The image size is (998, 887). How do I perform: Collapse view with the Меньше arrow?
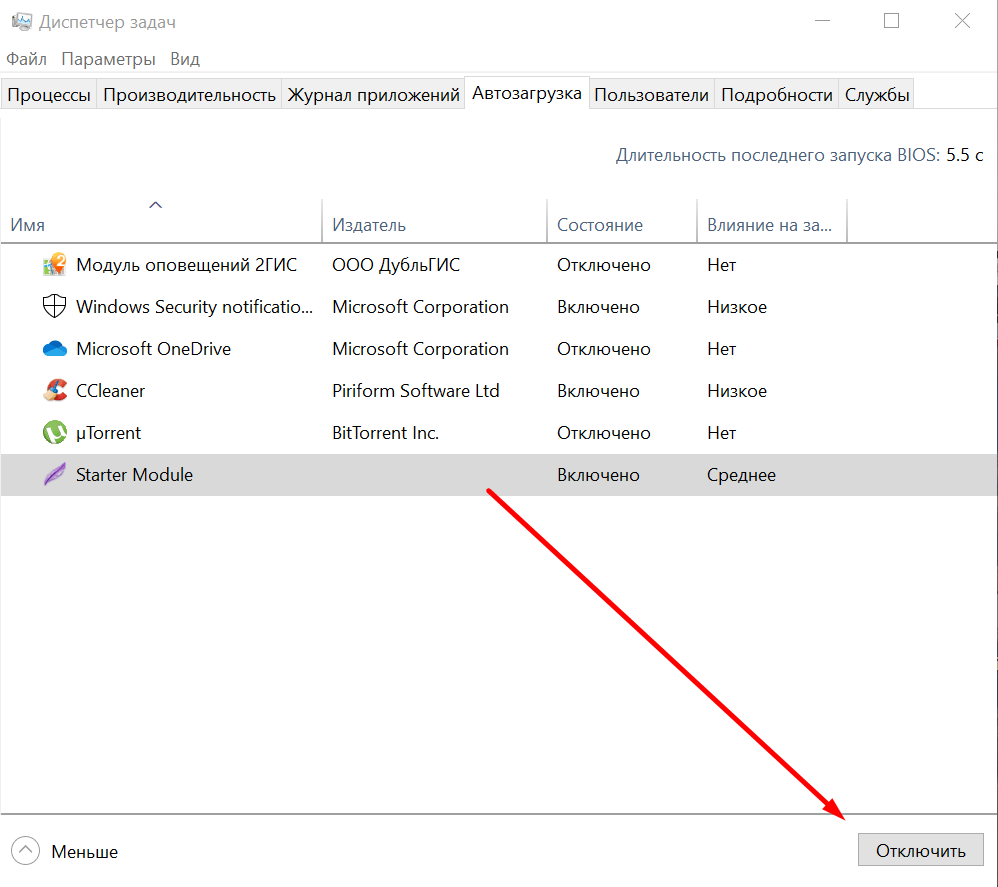coord(25,850)
